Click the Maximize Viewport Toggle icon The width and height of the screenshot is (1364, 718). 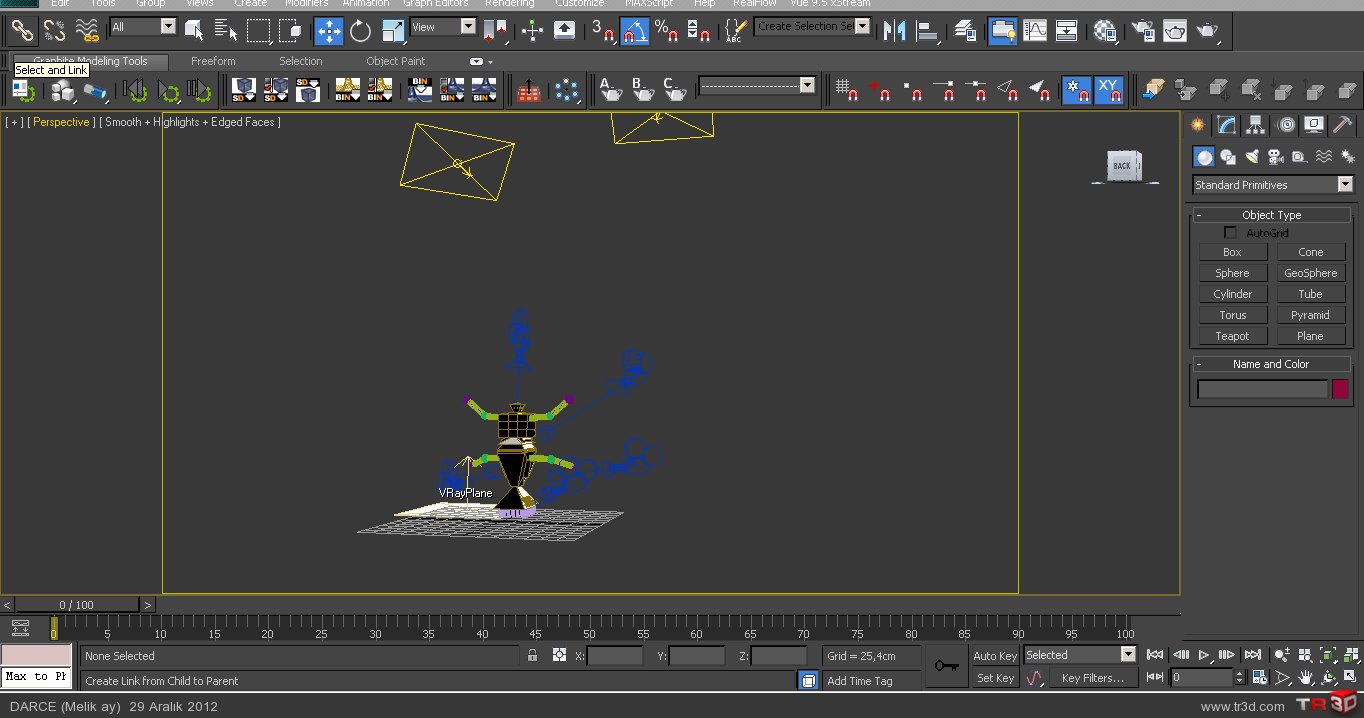1350,678
